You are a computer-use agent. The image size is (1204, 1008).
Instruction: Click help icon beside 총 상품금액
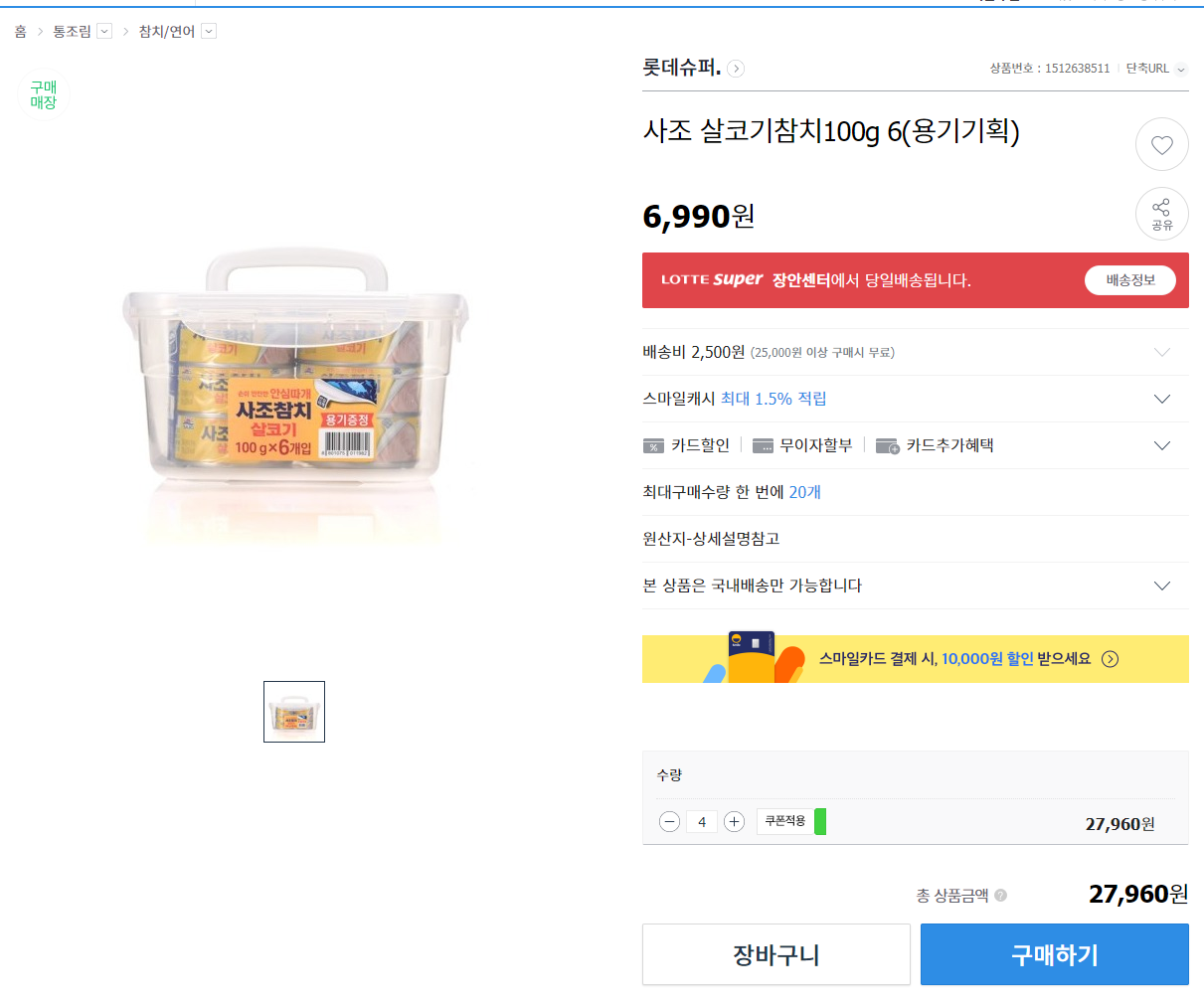[1001, 896]
